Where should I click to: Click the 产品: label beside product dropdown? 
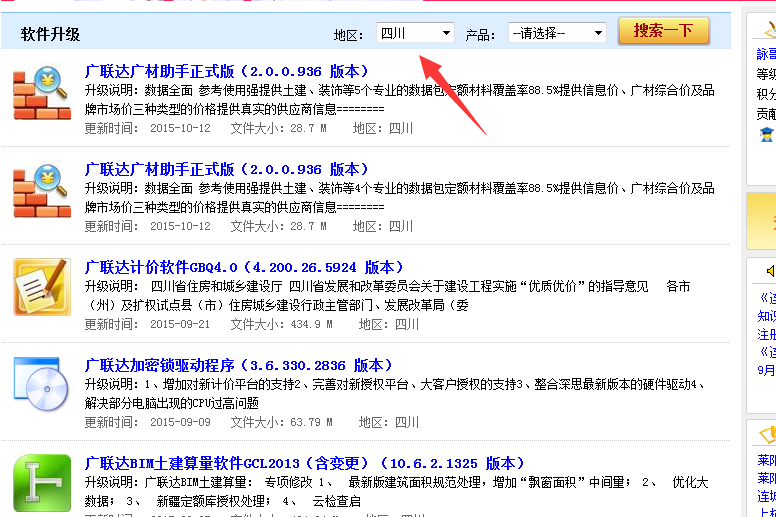[x=480, y=35]
